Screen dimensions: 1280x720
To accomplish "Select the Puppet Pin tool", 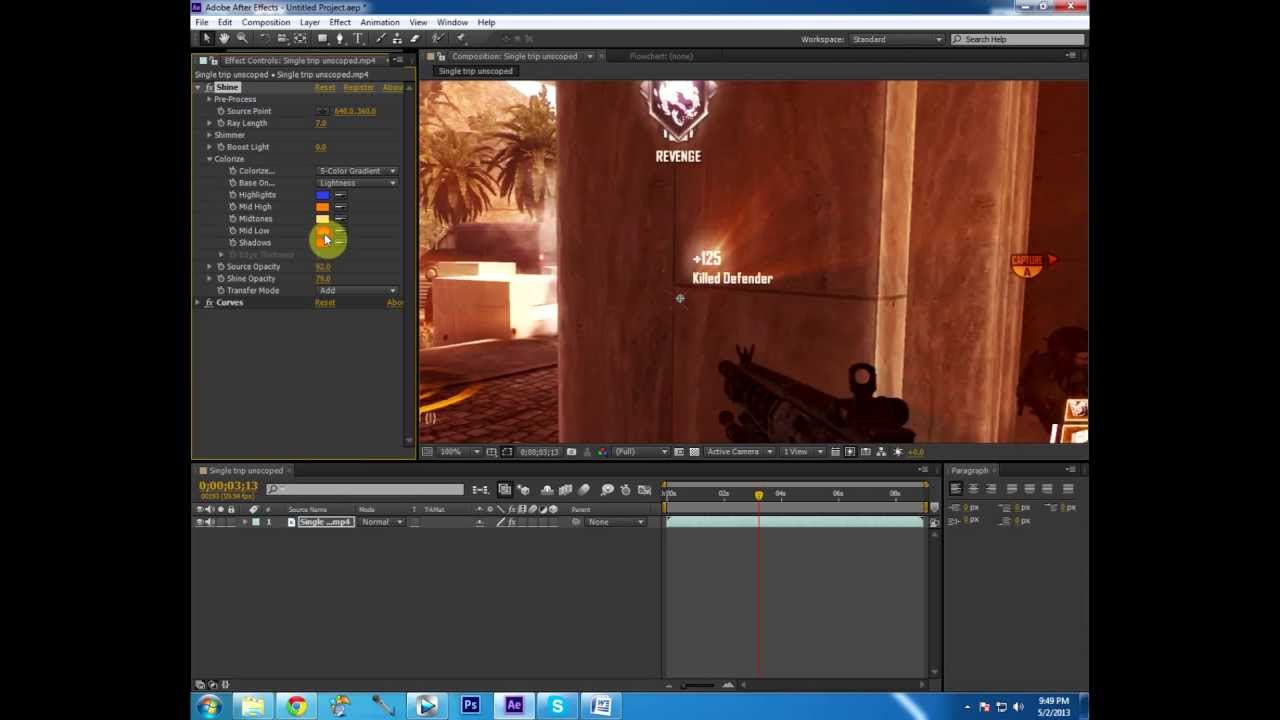I will (460, 38).
